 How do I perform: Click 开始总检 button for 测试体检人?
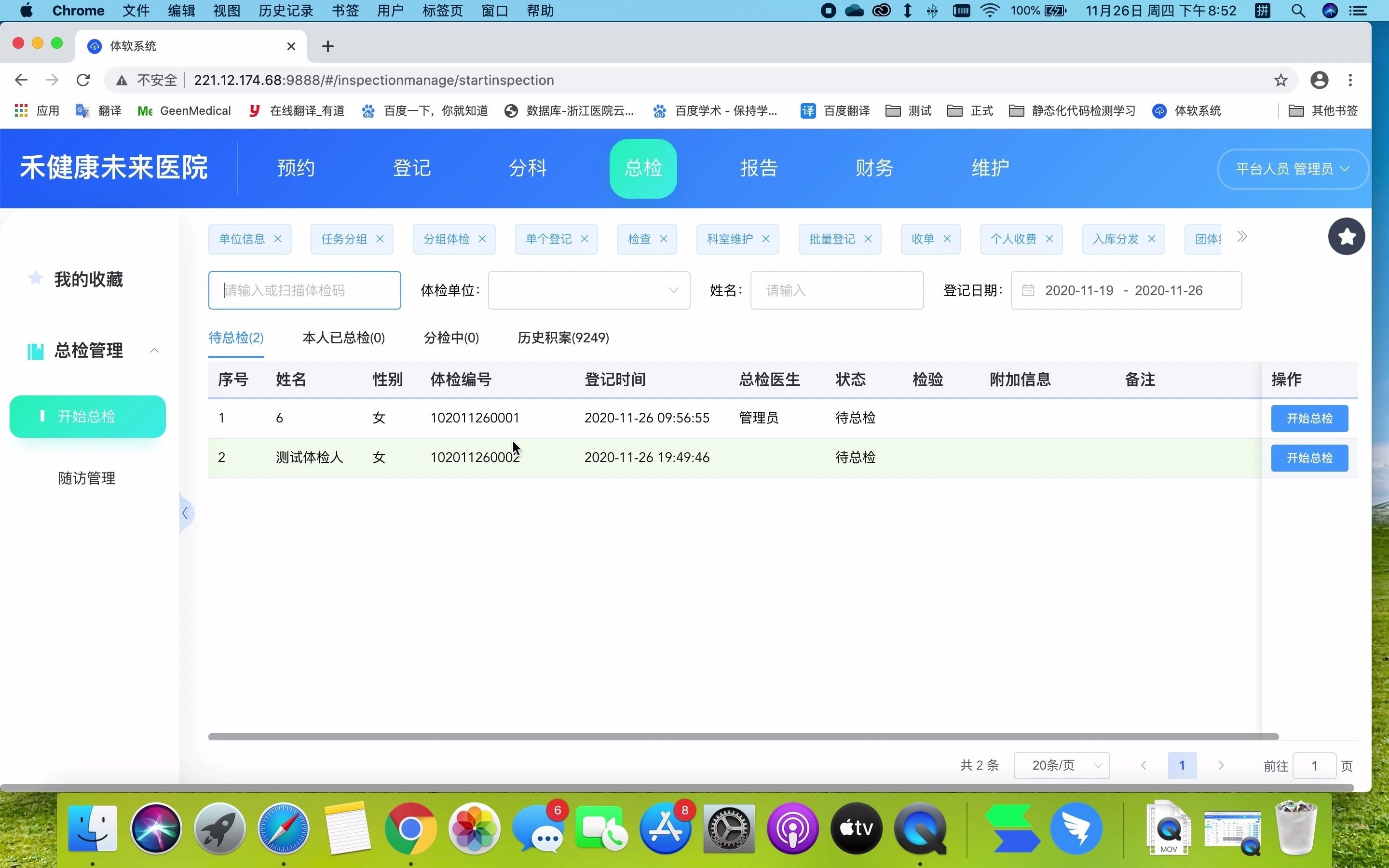click(1310, 457)
